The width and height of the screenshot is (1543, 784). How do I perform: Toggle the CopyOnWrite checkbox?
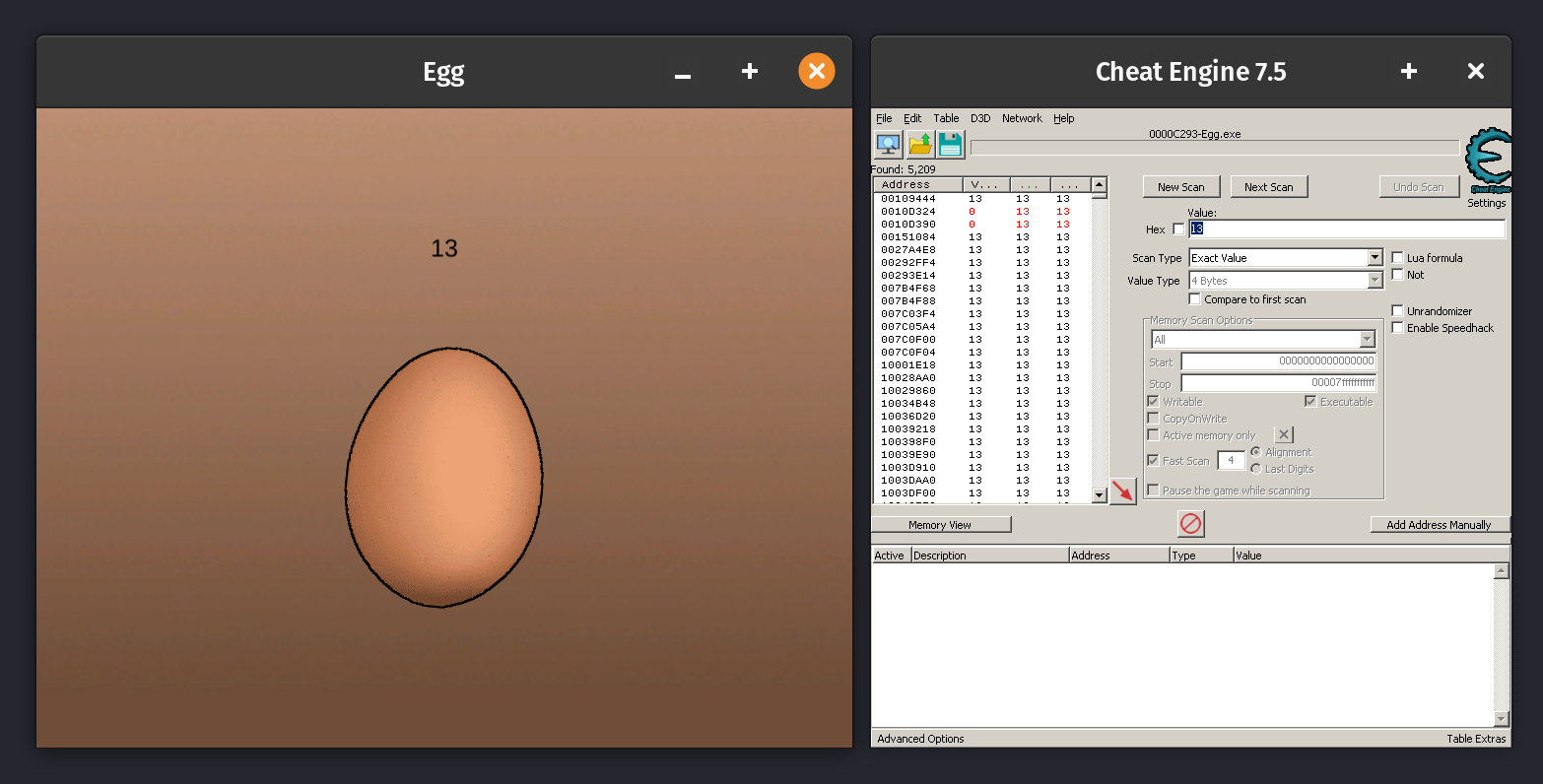tap(1153, 419)
